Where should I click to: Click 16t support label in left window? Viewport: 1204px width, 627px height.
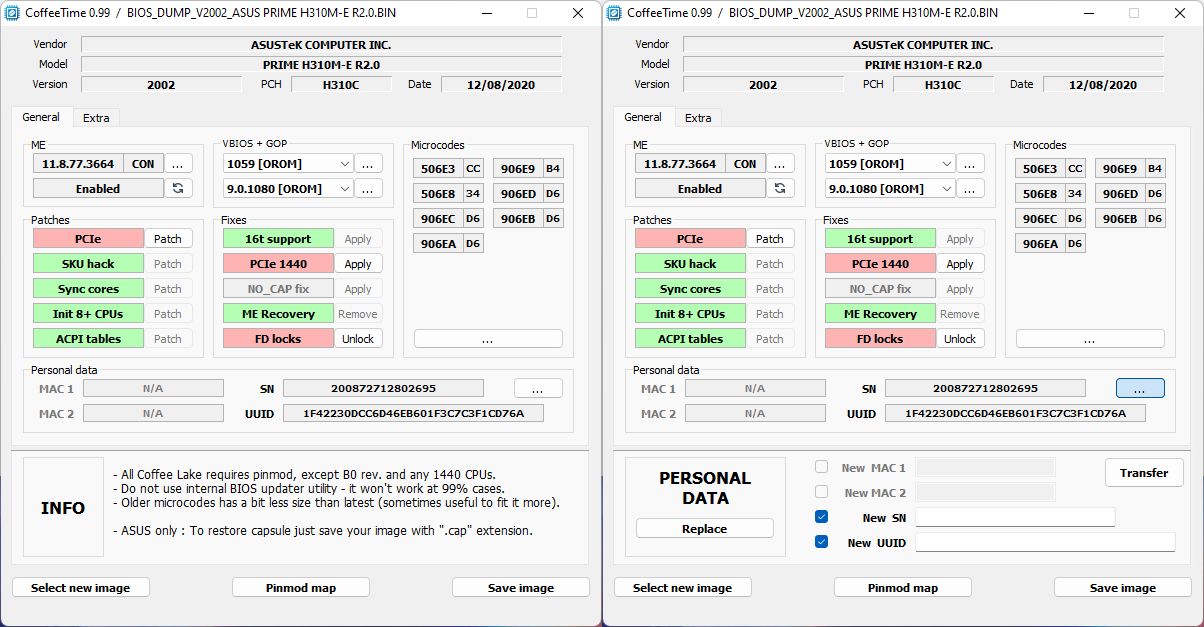tap(278, 238)
